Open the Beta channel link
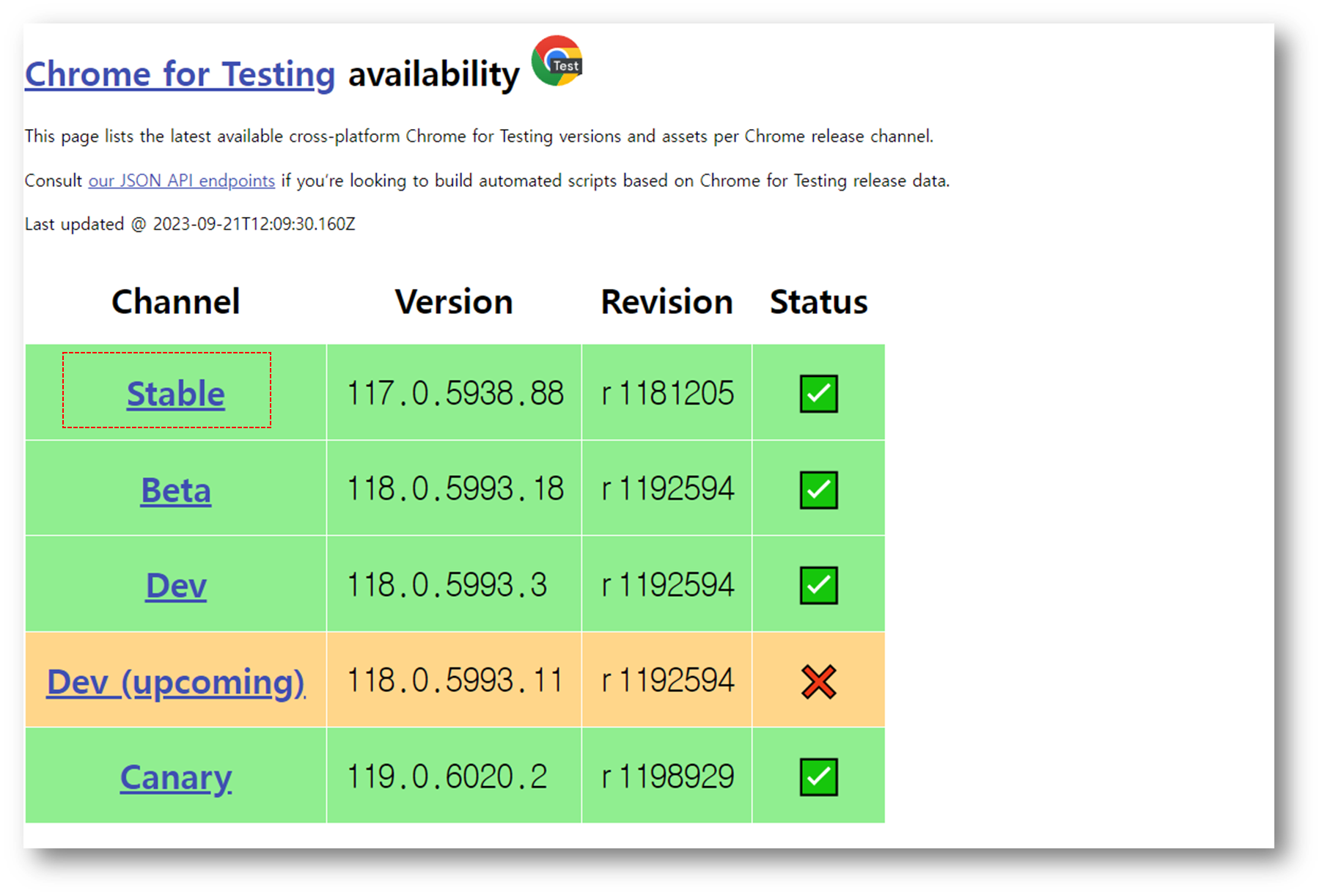 coord(176,490)
